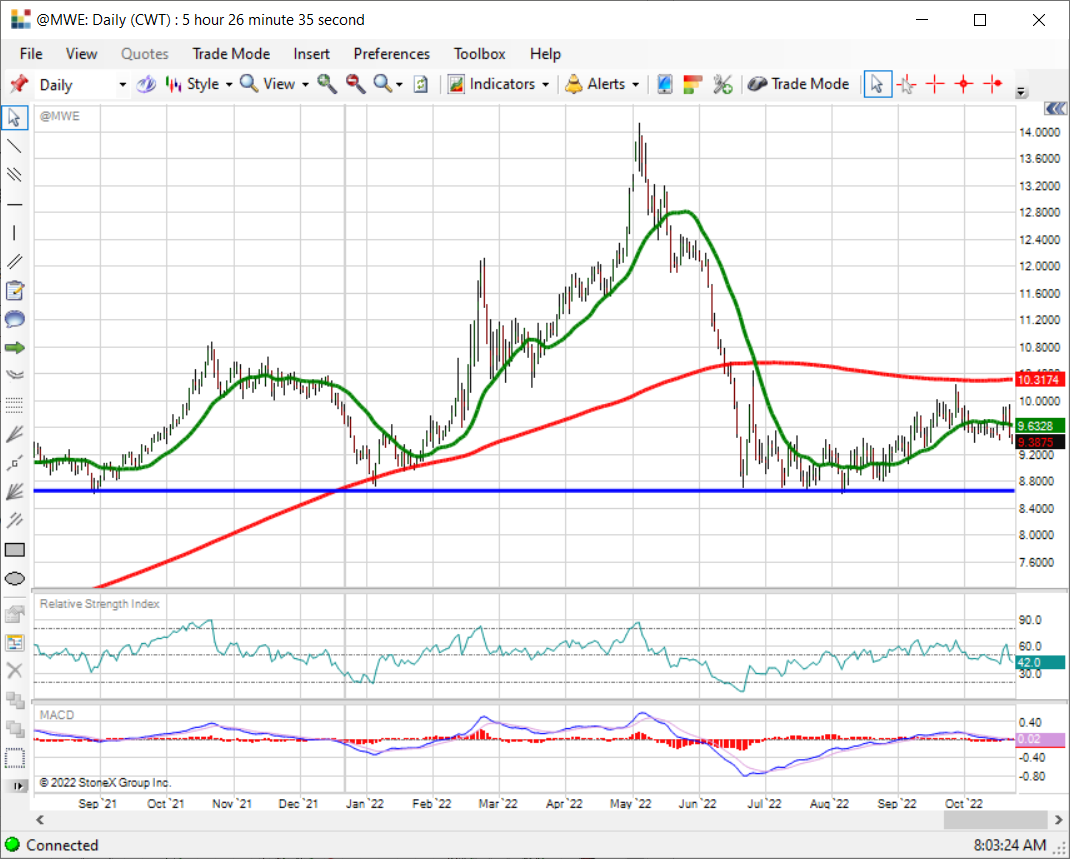The image size is (1070, 859).
Task: Expand sidebar tools with bottom arrow
Action: [x=16, y=786]
